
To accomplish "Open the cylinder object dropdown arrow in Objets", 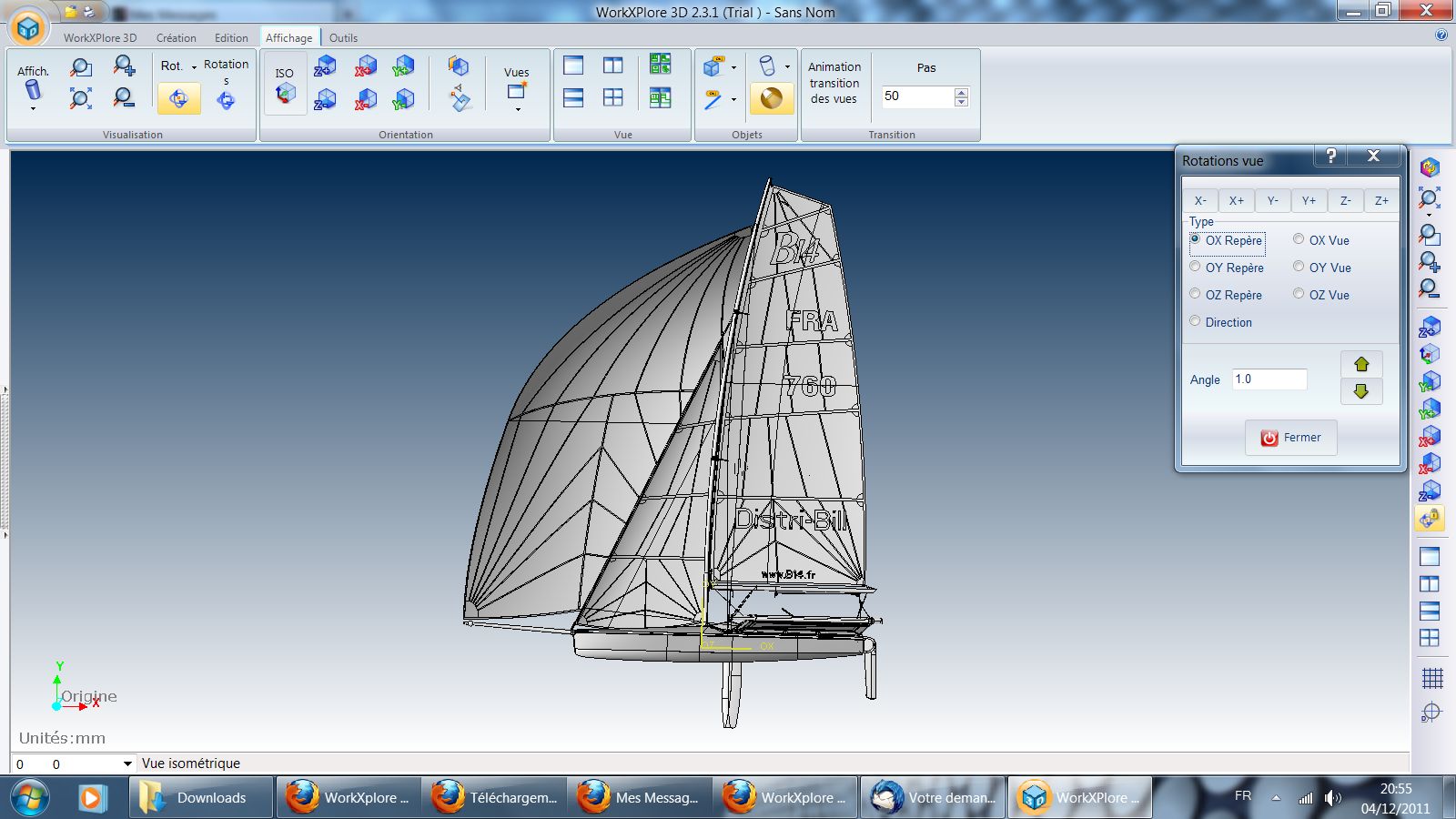I will [787, 66].
